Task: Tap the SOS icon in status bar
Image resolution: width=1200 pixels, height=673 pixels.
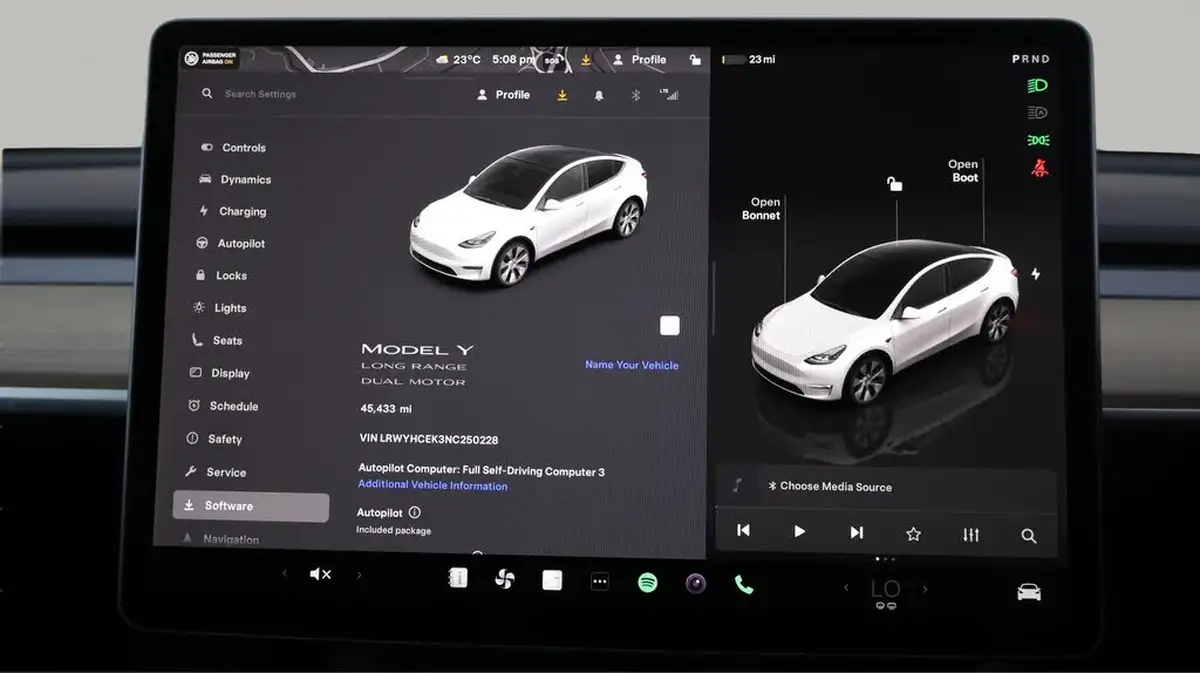Action: click(x=552, y=60)
